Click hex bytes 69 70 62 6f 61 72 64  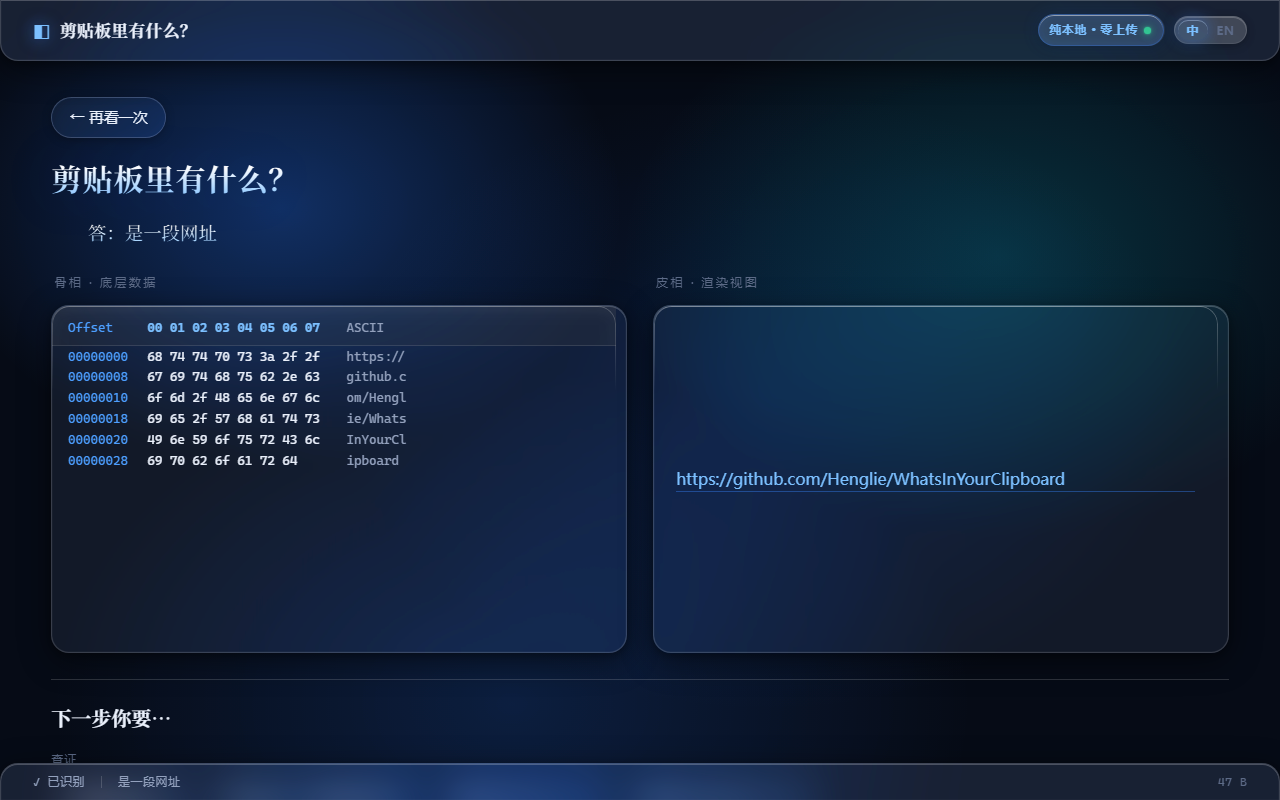[x=222, y=461]
